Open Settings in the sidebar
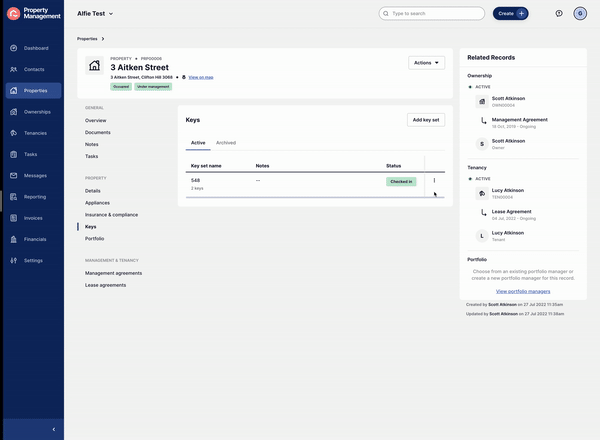600x440 pixels. pos(33,261)
